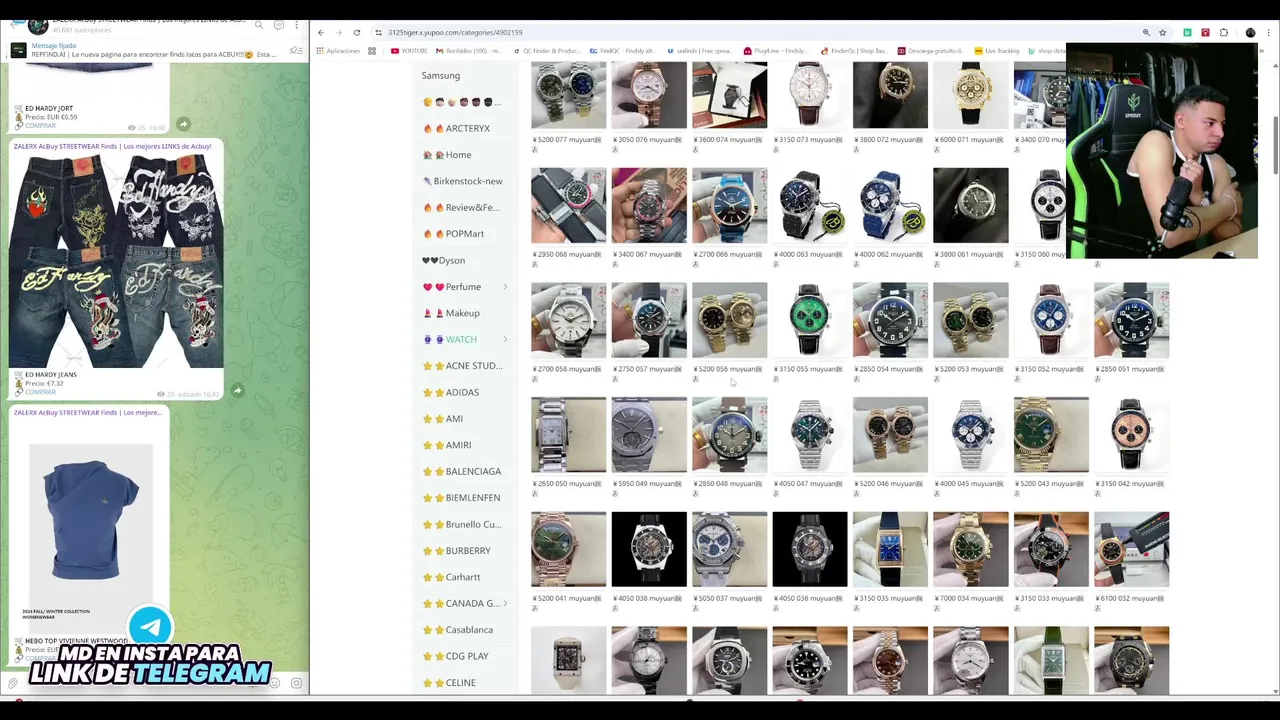
Task: Open the ¥5200 077 watch album
Action: 568,95
